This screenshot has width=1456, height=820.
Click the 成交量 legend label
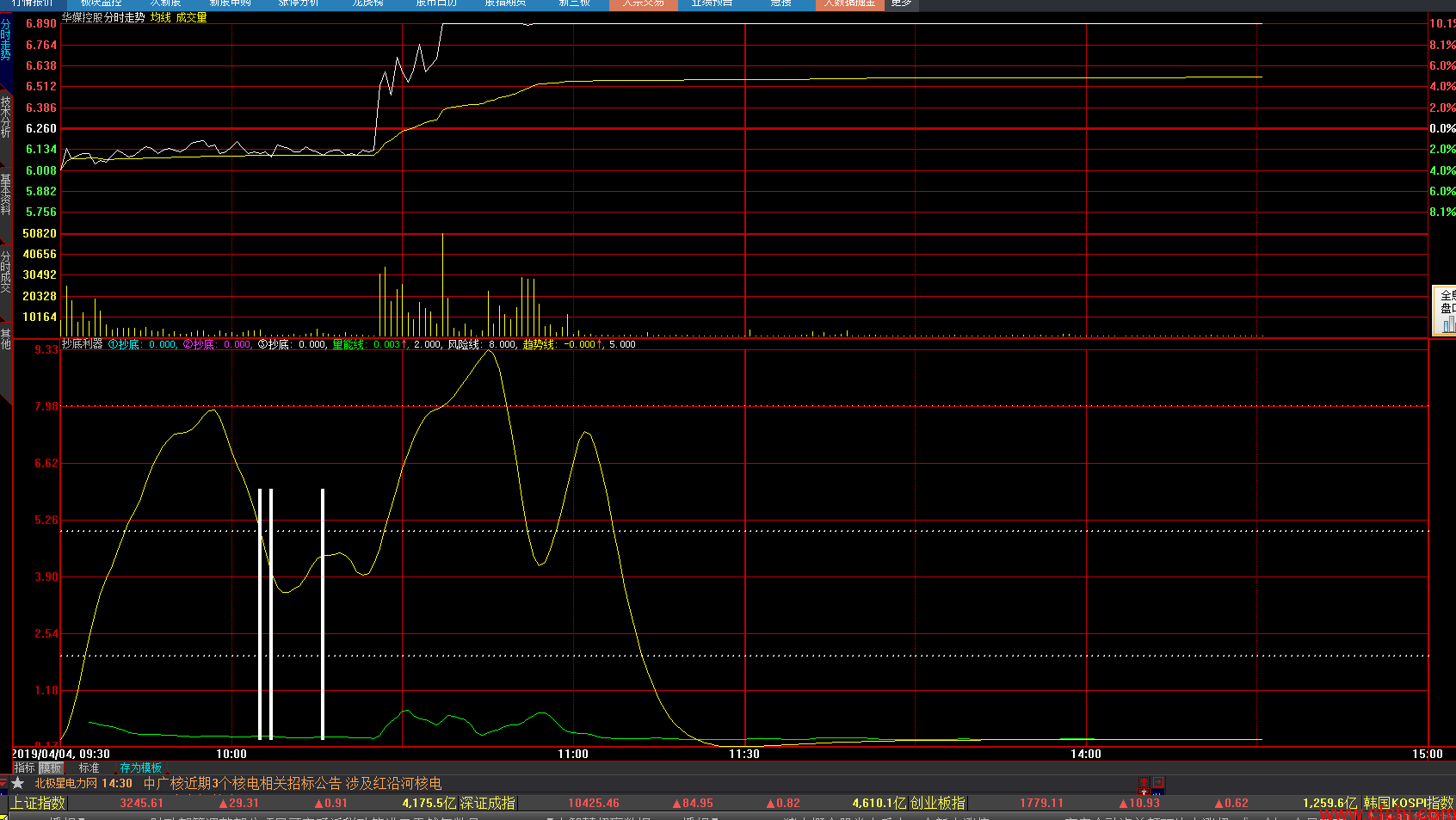pyautogui.click(x=192, y=17)
